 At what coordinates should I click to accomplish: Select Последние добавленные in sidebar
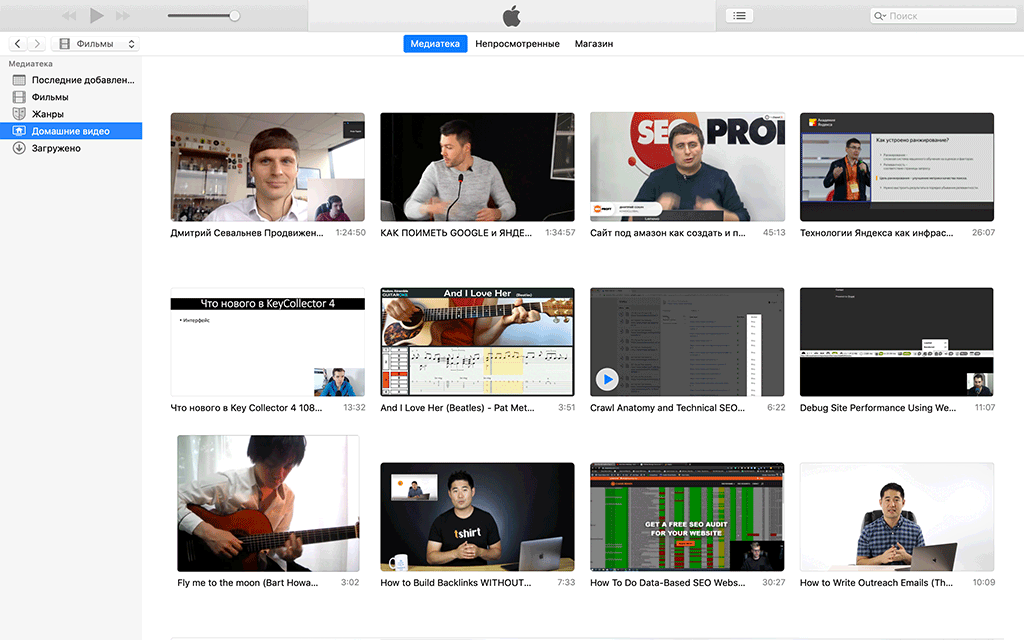[82, 80]
